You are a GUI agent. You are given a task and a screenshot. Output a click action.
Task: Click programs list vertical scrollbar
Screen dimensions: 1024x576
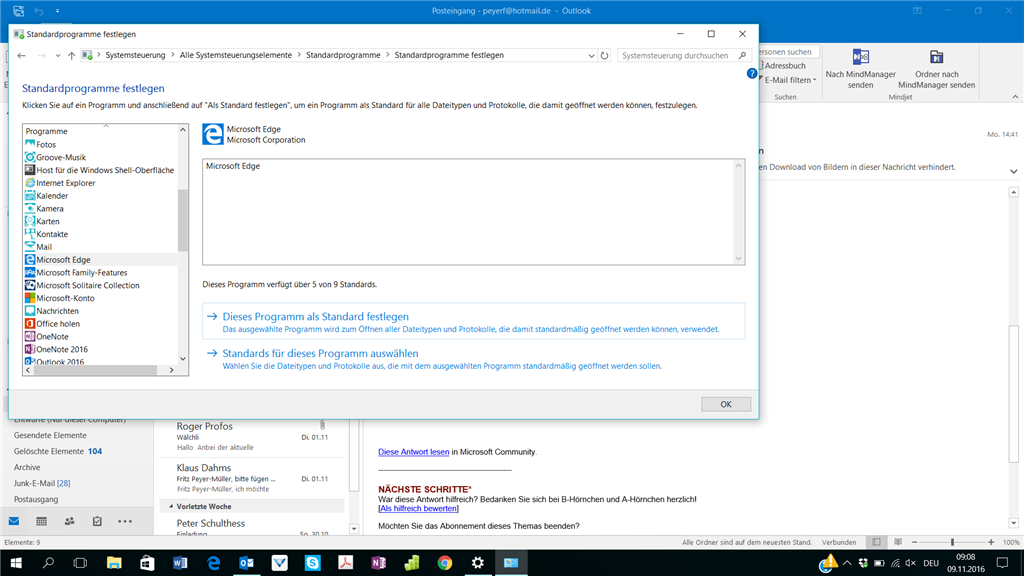183,221
